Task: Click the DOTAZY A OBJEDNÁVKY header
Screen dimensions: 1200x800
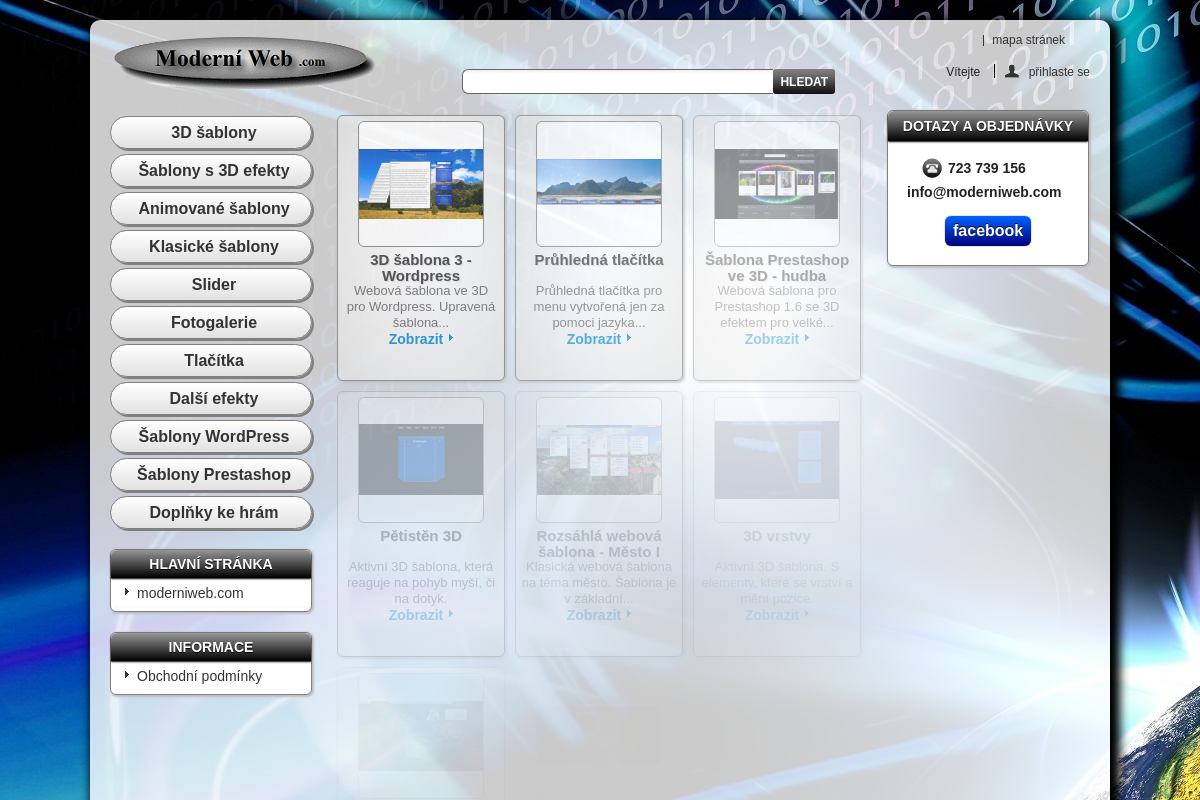Action: pyautogui.click(x=988, y=126)
